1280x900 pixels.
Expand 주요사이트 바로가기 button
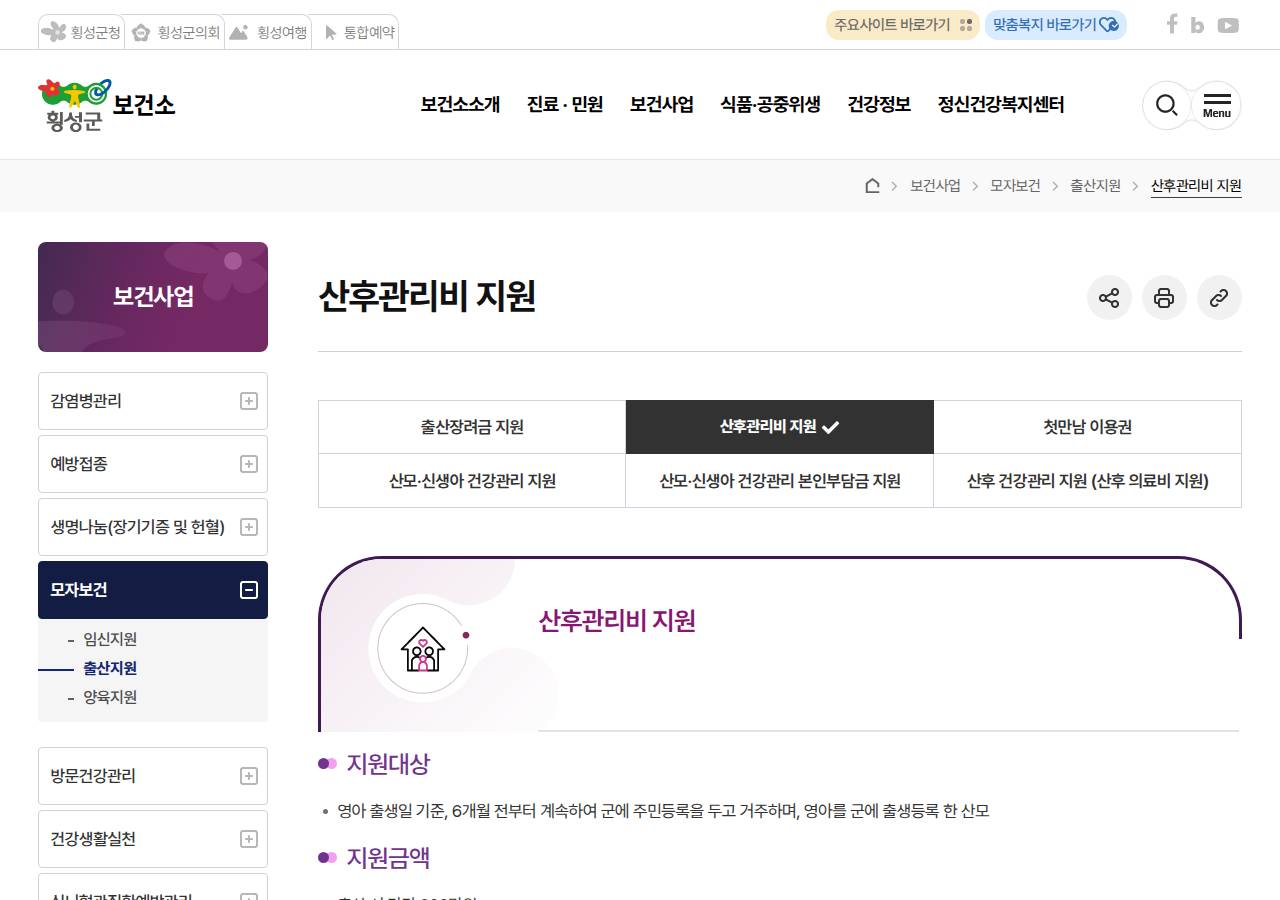902,25
